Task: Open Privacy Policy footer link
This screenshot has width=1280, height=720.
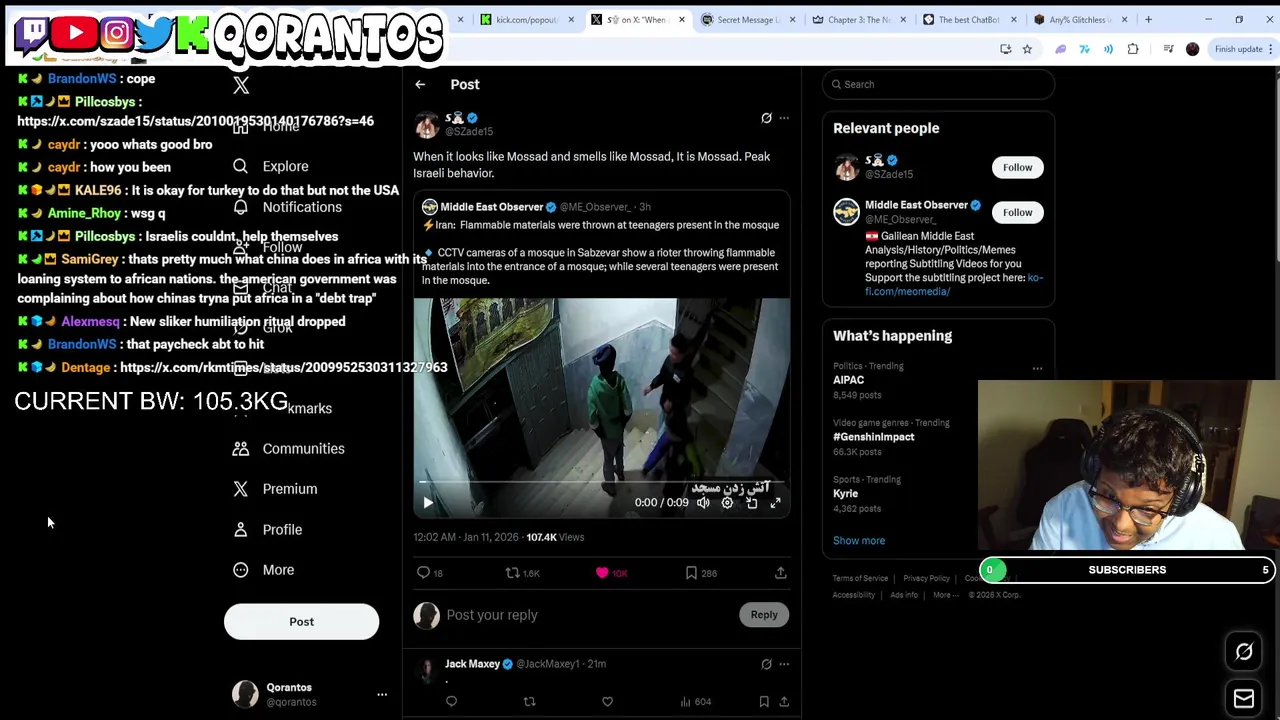Action: [x=926, y=578]
